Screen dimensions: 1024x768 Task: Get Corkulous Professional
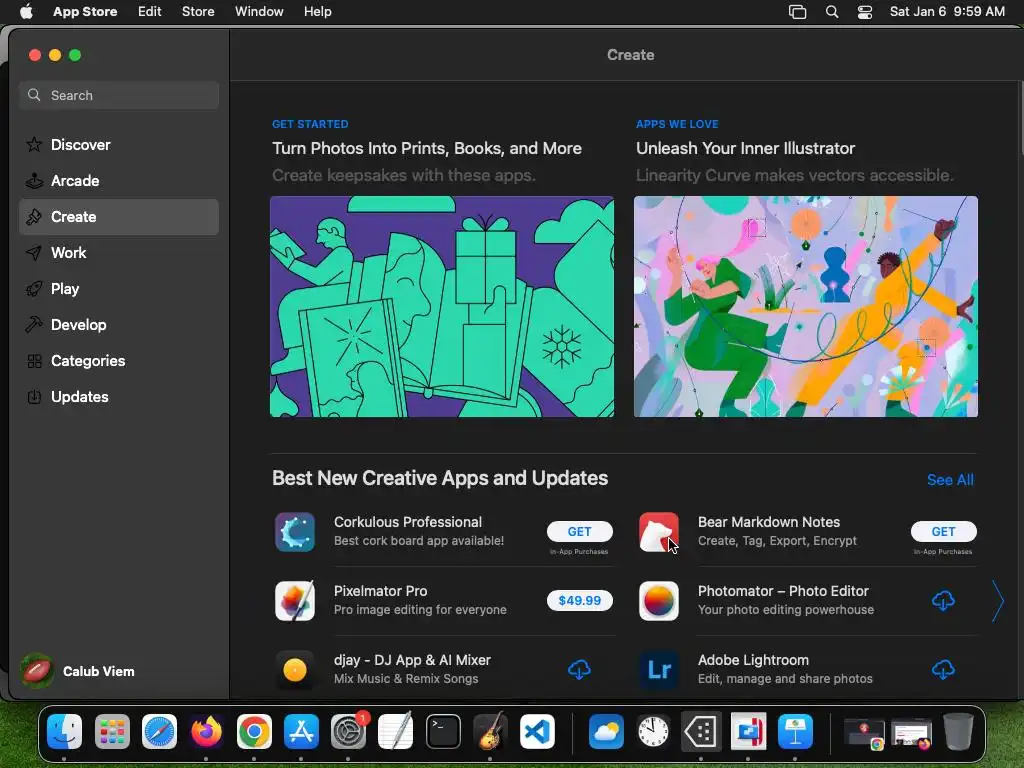tap(579, 532)
